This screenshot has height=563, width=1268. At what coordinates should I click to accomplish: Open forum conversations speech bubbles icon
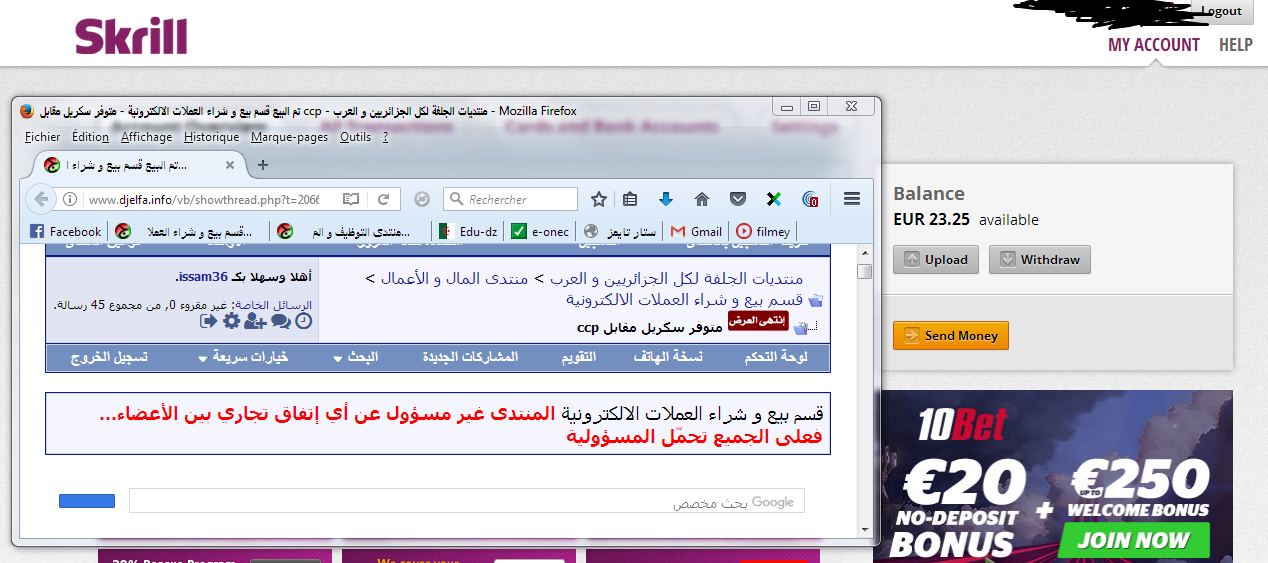tap(280, 321)
